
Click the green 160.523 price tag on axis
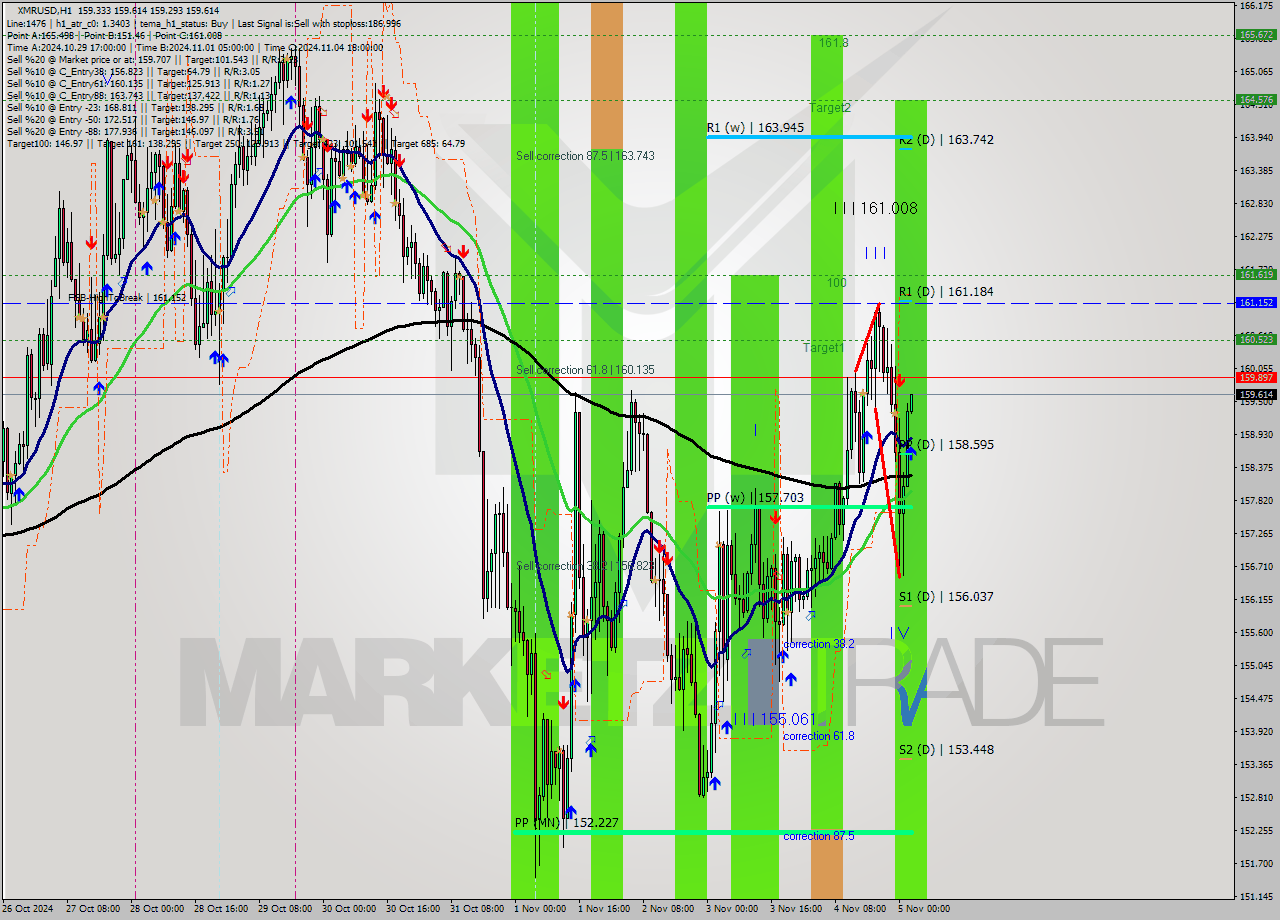pyautogui.click(x=1256, y=339)
